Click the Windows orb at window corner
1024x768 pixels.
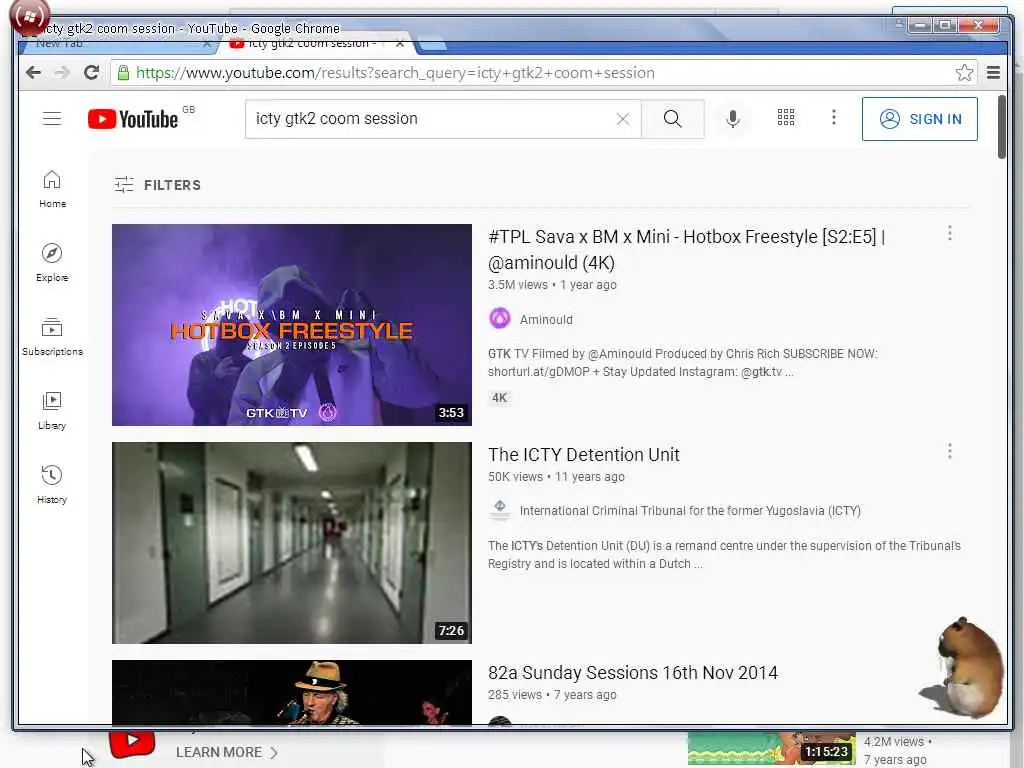pos(29,17)
